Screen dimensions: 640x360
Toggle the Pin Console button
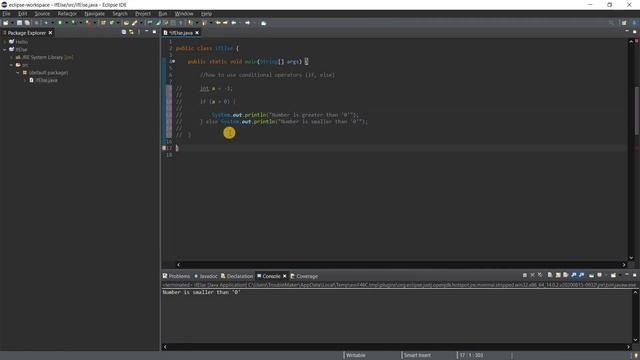click(x=591, y=275)
